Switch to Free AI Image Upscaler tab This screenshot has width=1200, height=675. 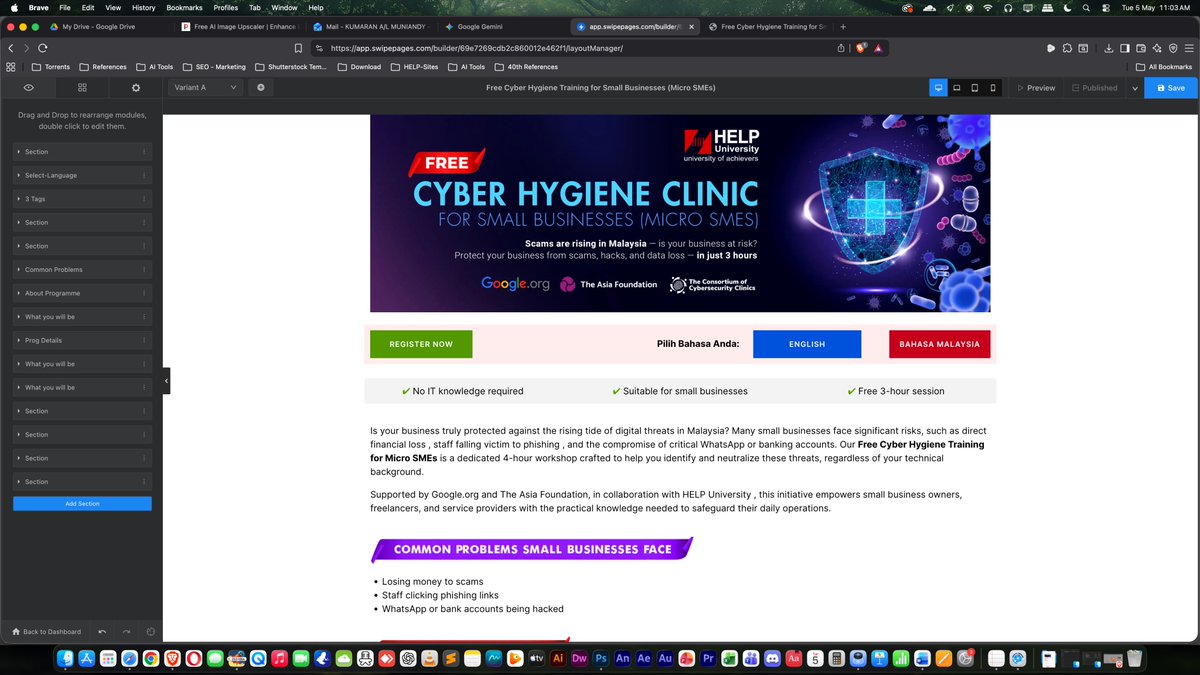click(238, 27)
